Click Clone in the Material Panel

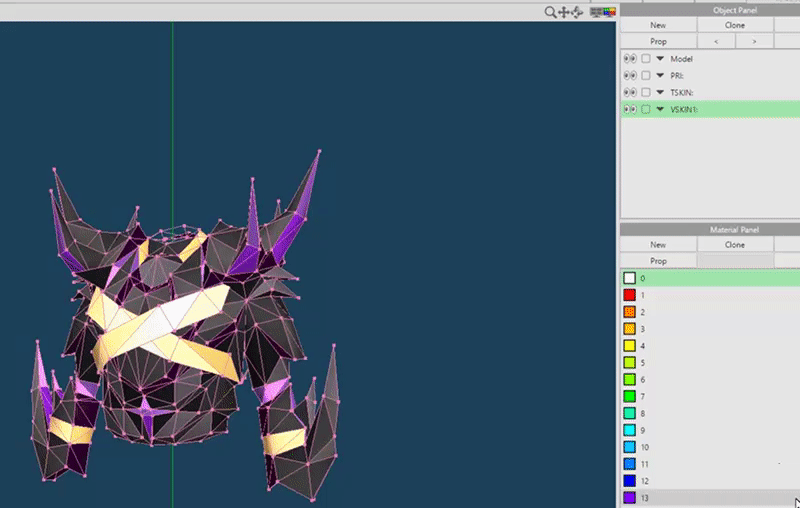coord(735,245)
